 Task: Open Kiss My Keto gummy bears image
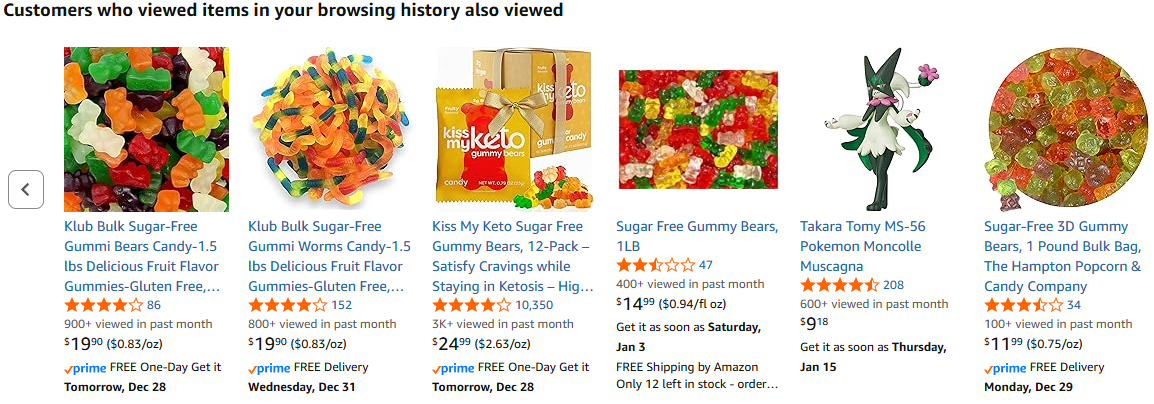point(514,129)
